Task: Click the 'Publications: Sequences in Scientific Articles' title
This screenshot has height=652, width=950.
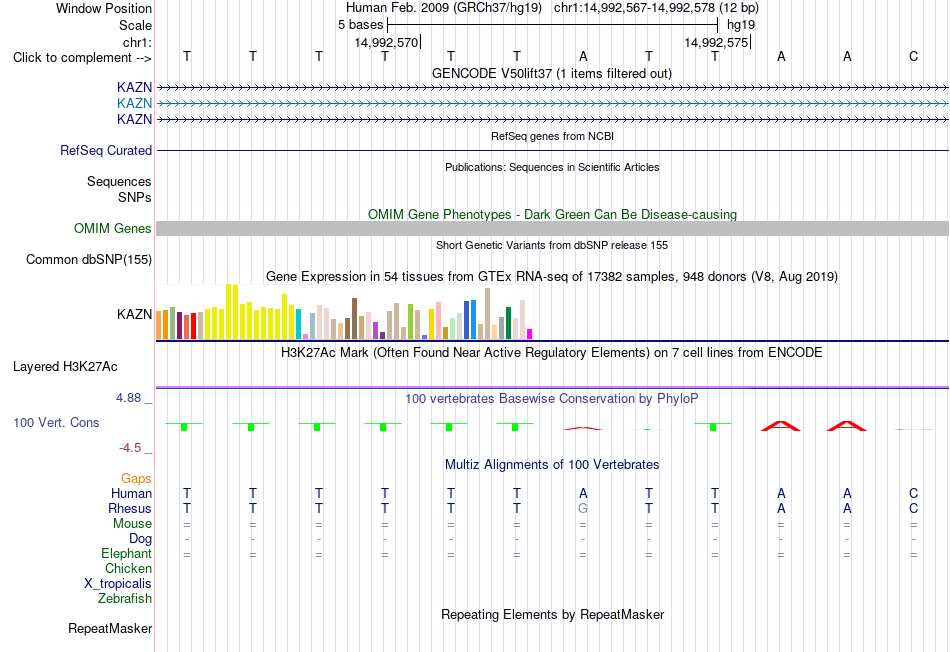Action: point(552,167)
